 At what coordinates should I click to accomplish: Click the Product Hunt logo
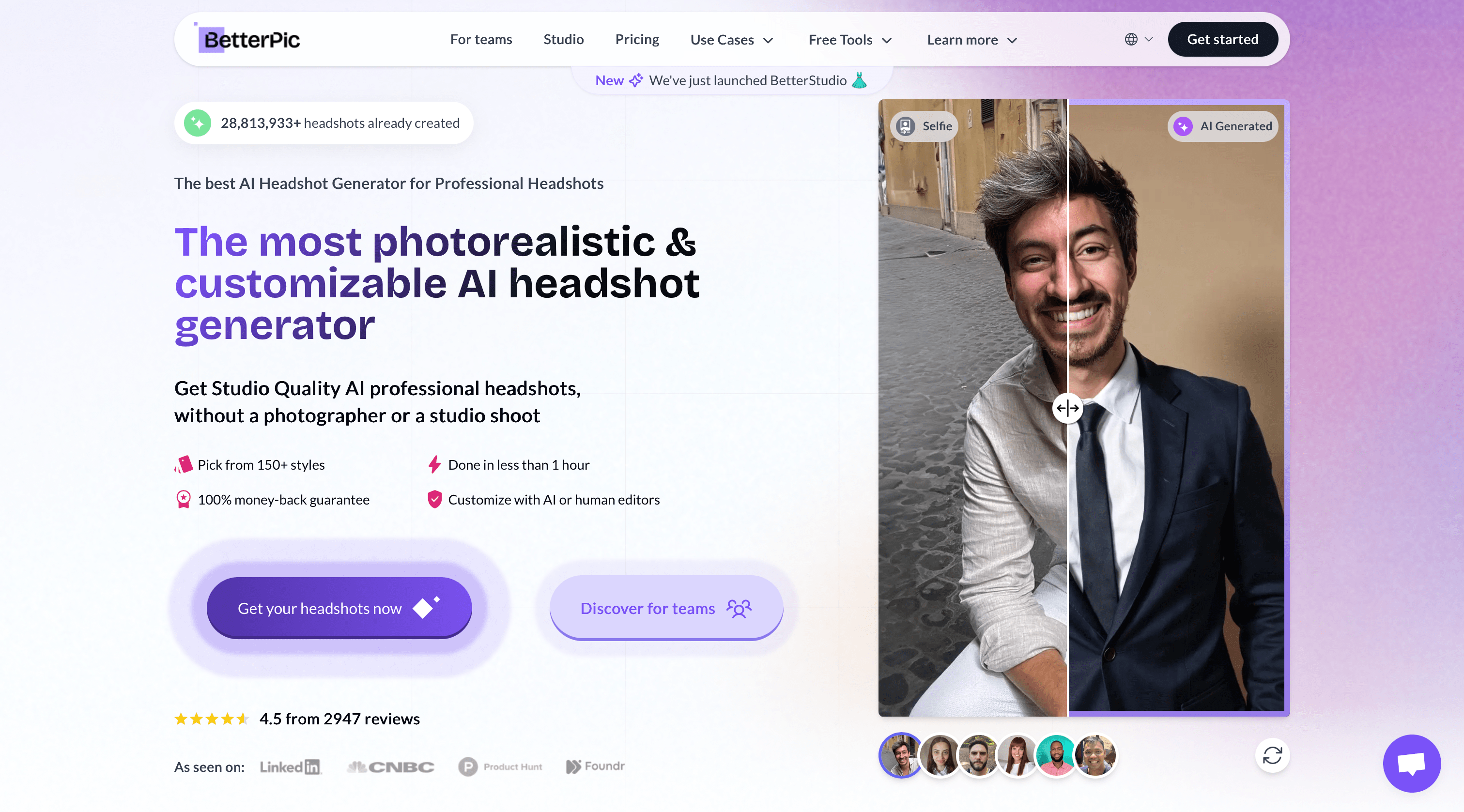[x=500, y=766]
